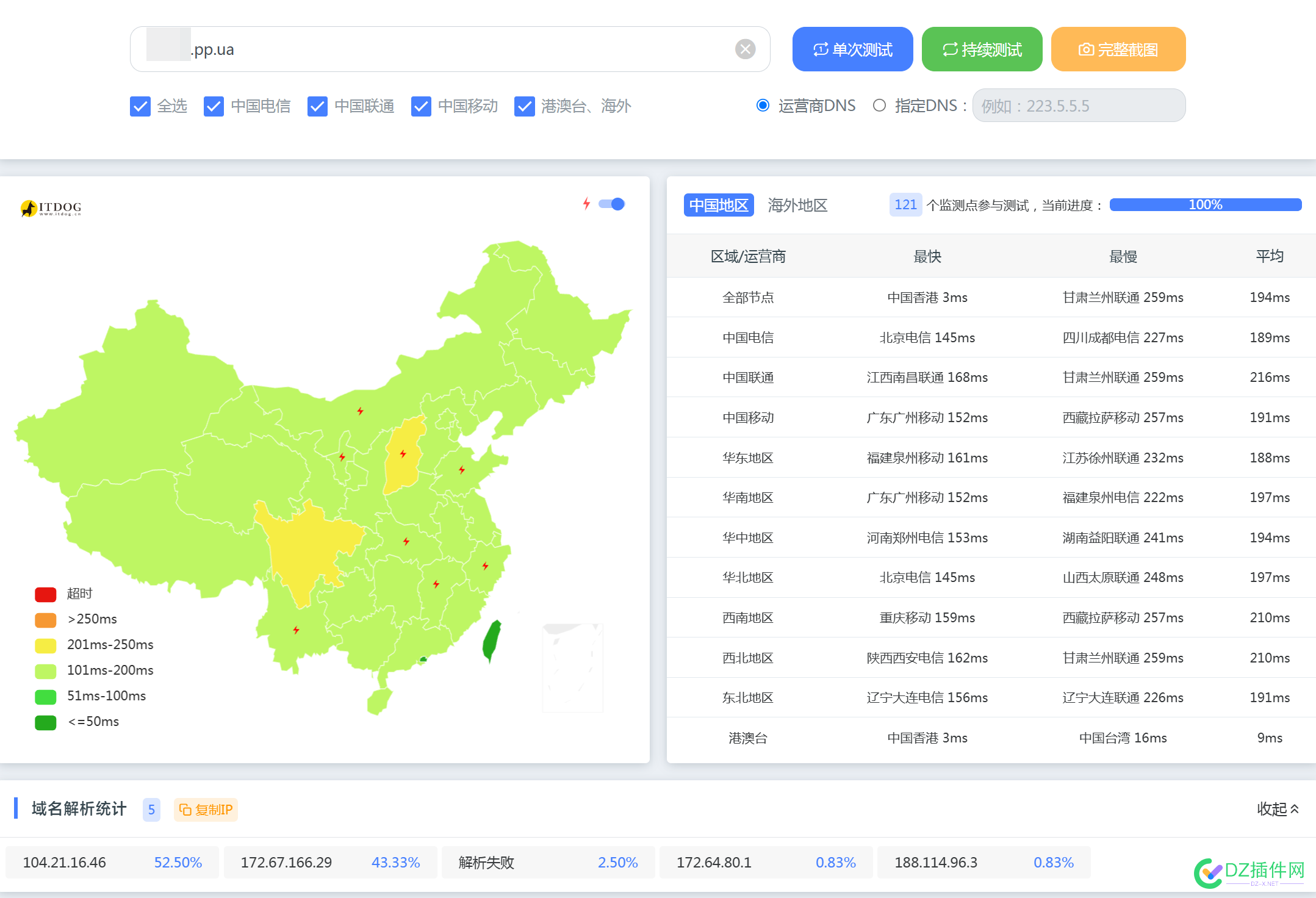Select the 运营商DNS radio option
This screenshot has height=898, width=1316.
point(763,106)
